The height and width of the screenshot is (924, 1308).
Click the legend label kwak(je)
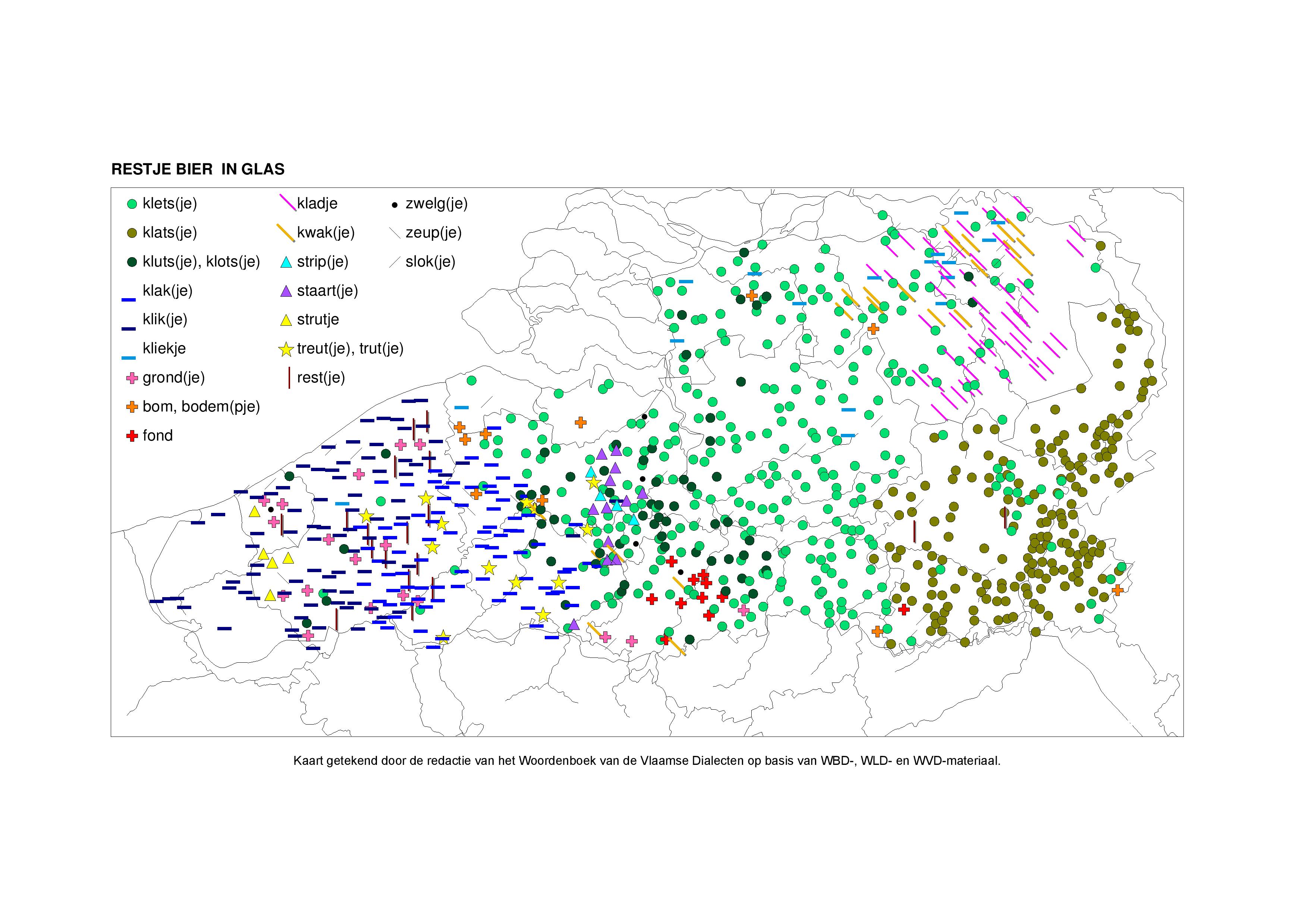point(326,233)
